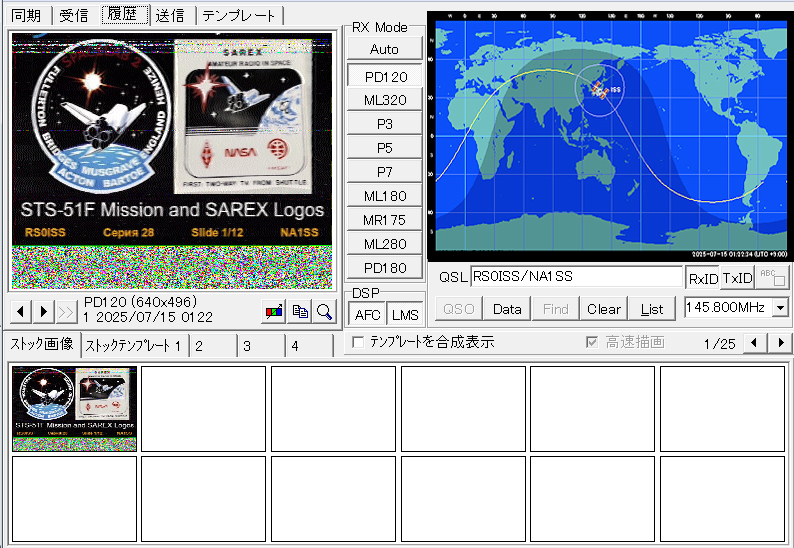Open stock template tab 2
794x548 pixels.
[x=213, y=346]
